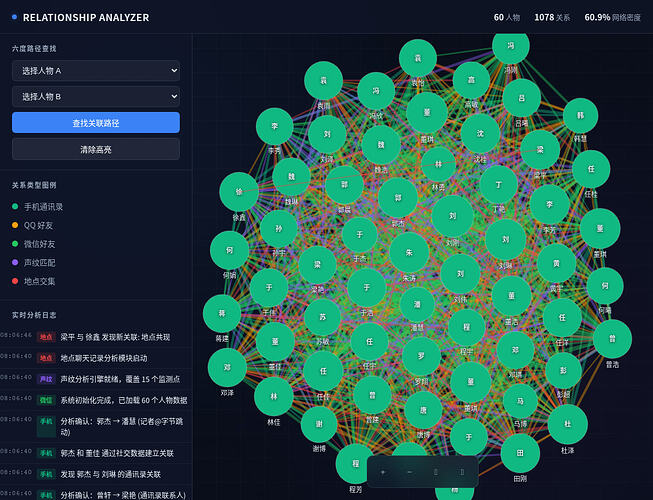The image size is (653, 500).
Task: Select the 黄宇 person node
Action: click(556, 264)
